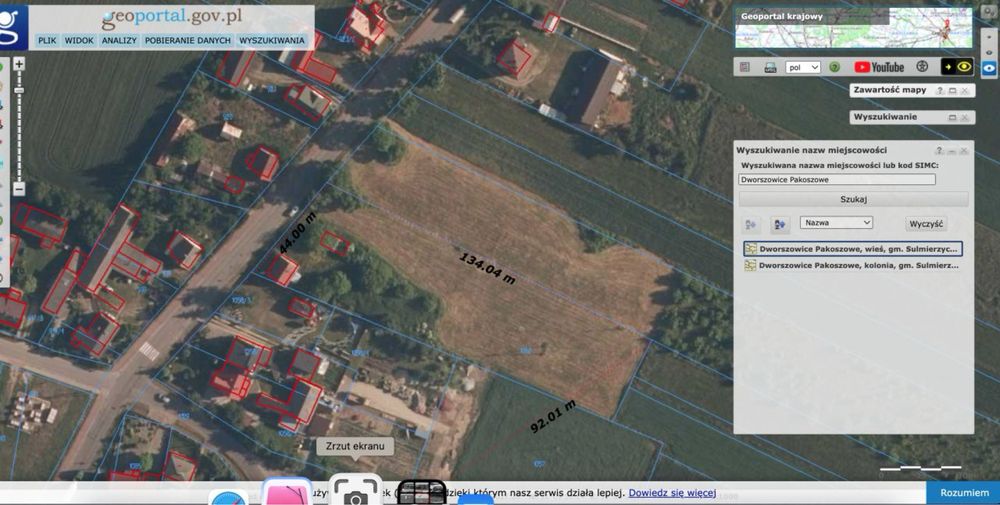This screenshot has width=1000, height=505.
Task: Open the pink app icon in the dock
Action: pos(288,492)
